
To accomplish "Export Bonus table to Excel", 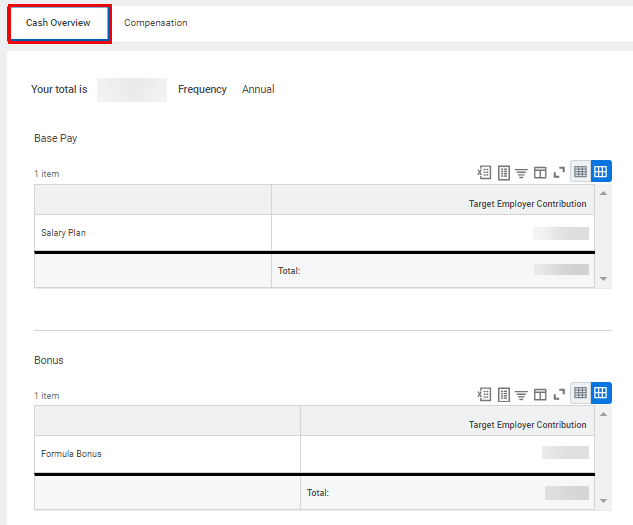I will pyautogui.click(x=485, y=394).
